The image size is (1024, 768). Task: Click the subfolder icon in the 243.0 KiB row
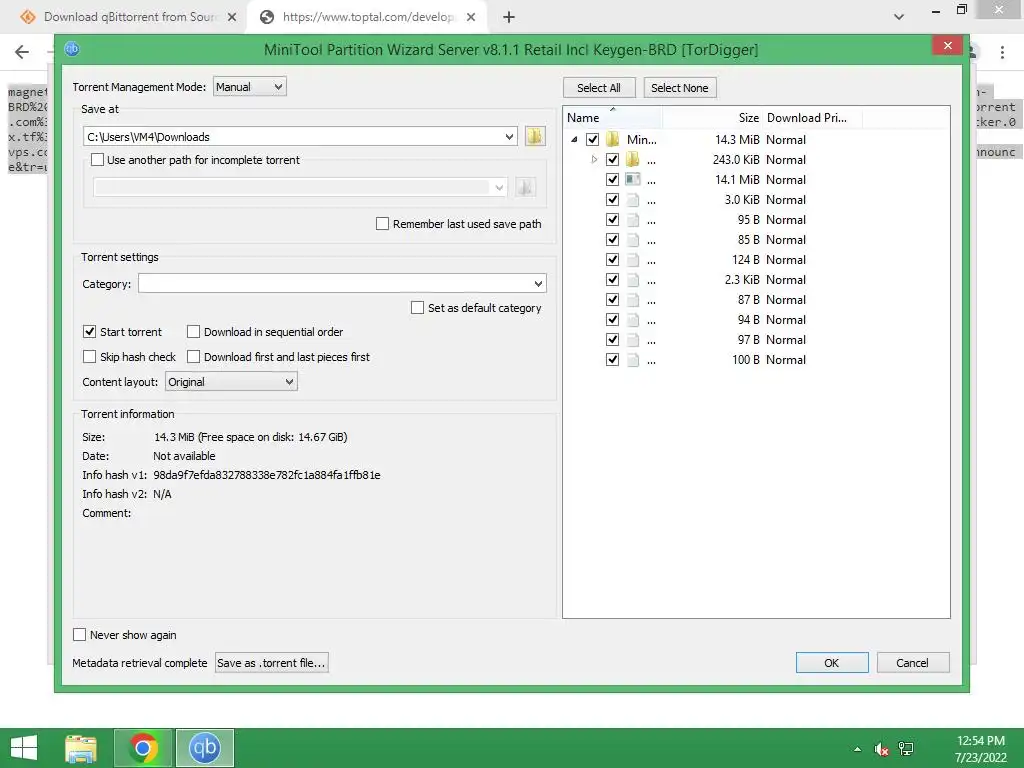coord(632,159)
